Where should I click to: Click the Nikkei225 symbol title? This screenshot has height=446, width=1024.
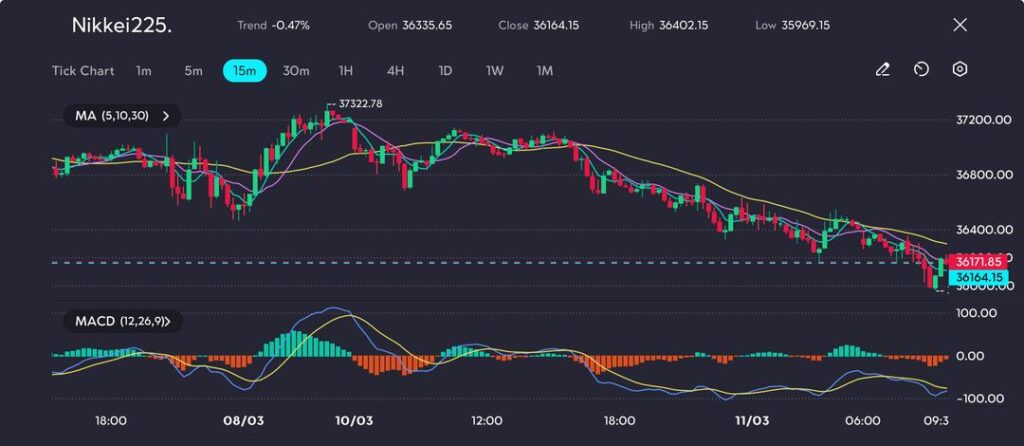coord(121,26)
